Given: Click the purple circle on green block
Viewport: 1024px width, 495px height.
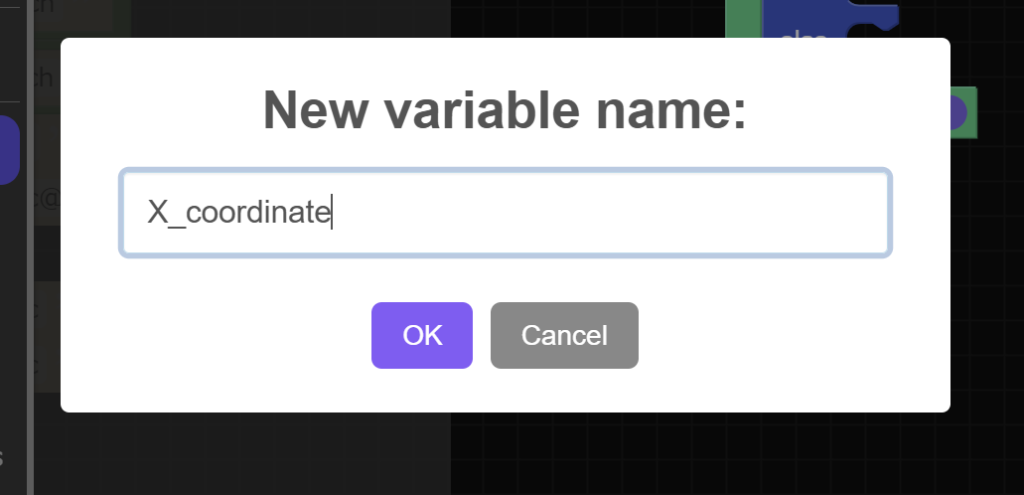Looking at the screenshot, I should pos(958,113).
